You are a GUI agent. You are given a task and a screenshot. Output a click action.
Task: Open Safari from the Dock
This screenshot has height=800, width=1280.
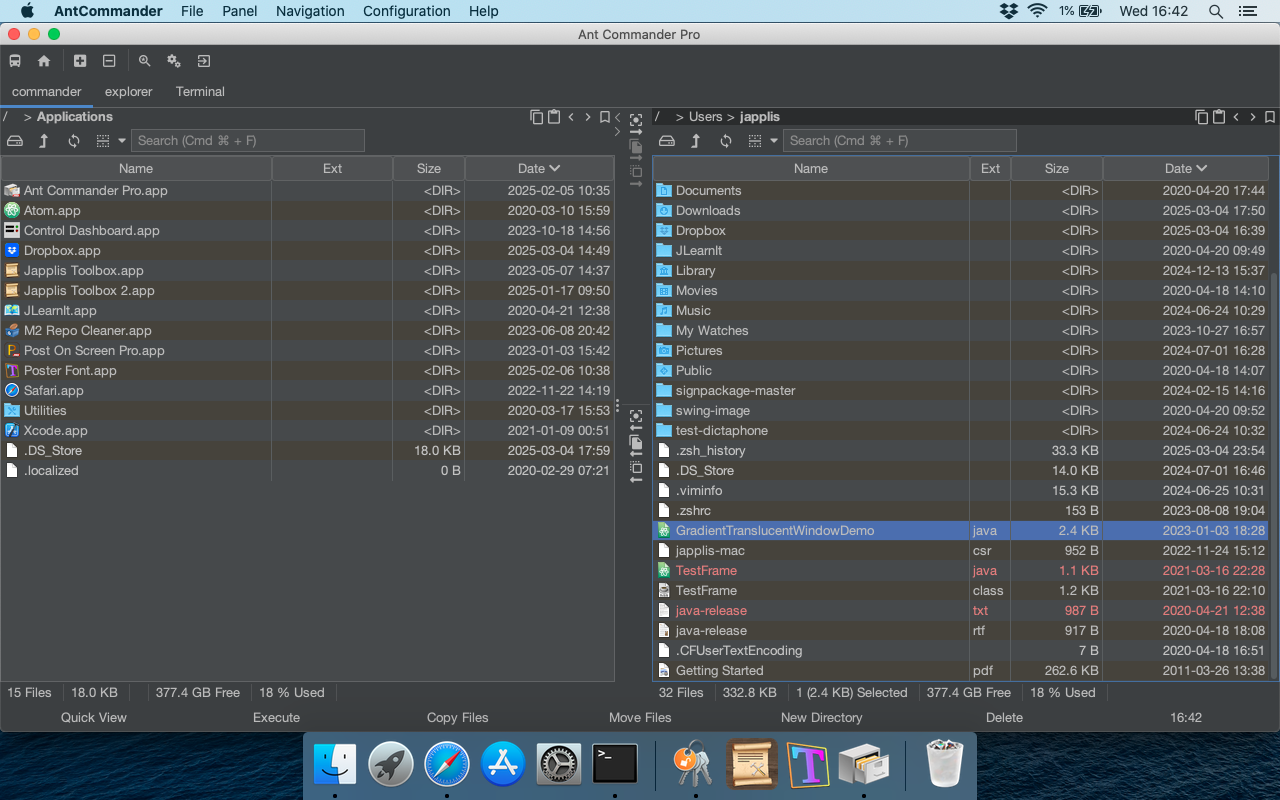447,765
